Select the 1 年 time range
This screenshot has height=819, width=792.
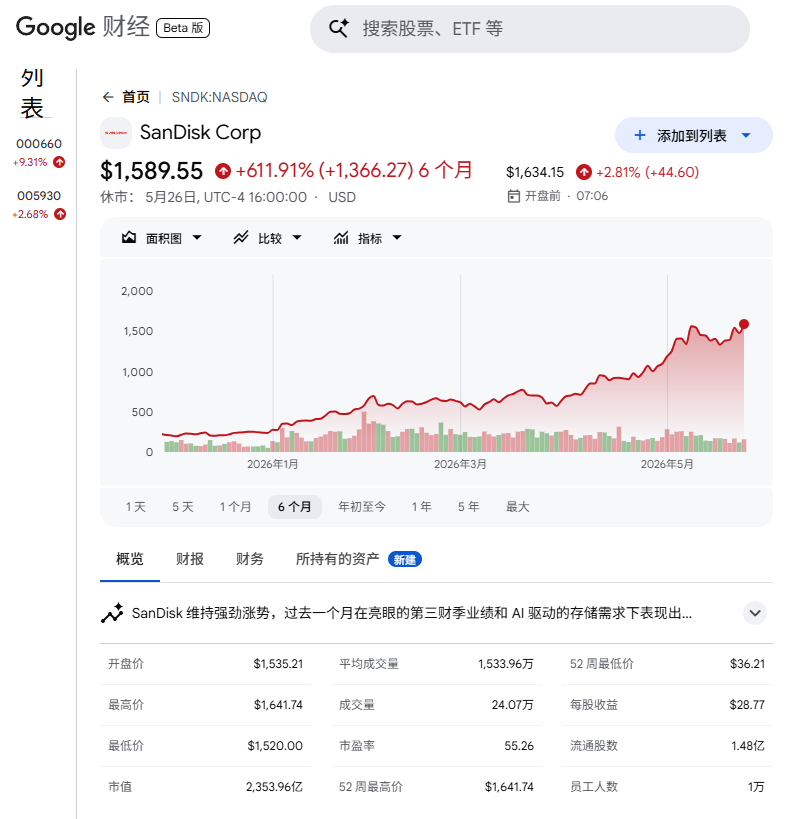pos(421,507)
